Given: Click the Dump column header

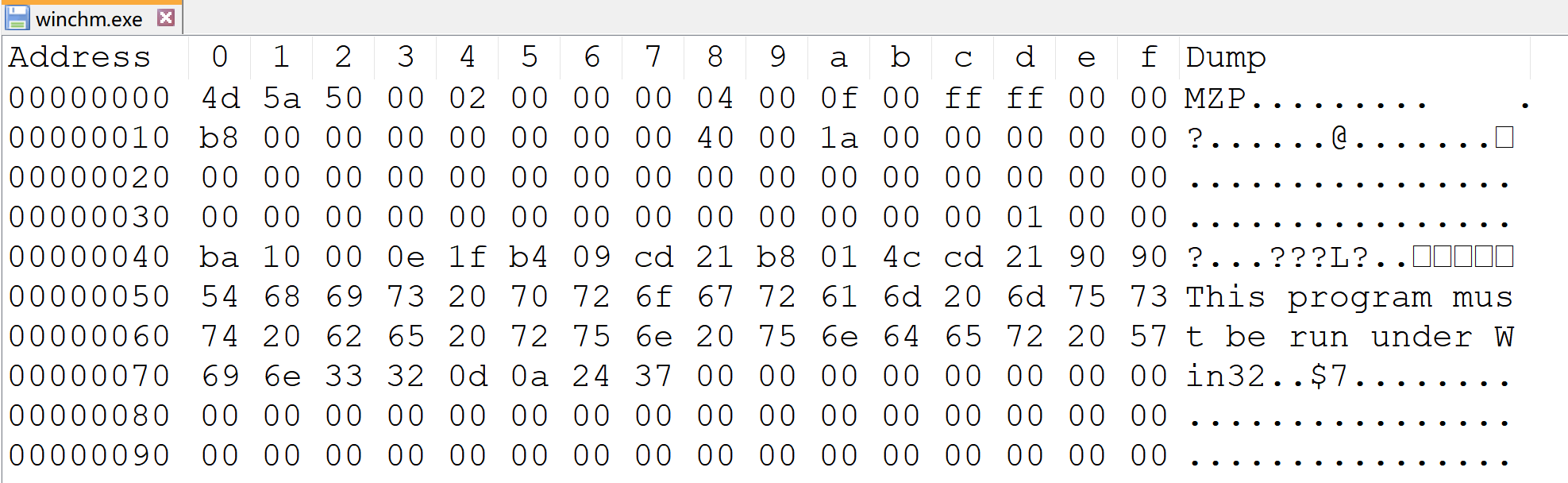Looking at the screenshot, I should (1226, 57).
